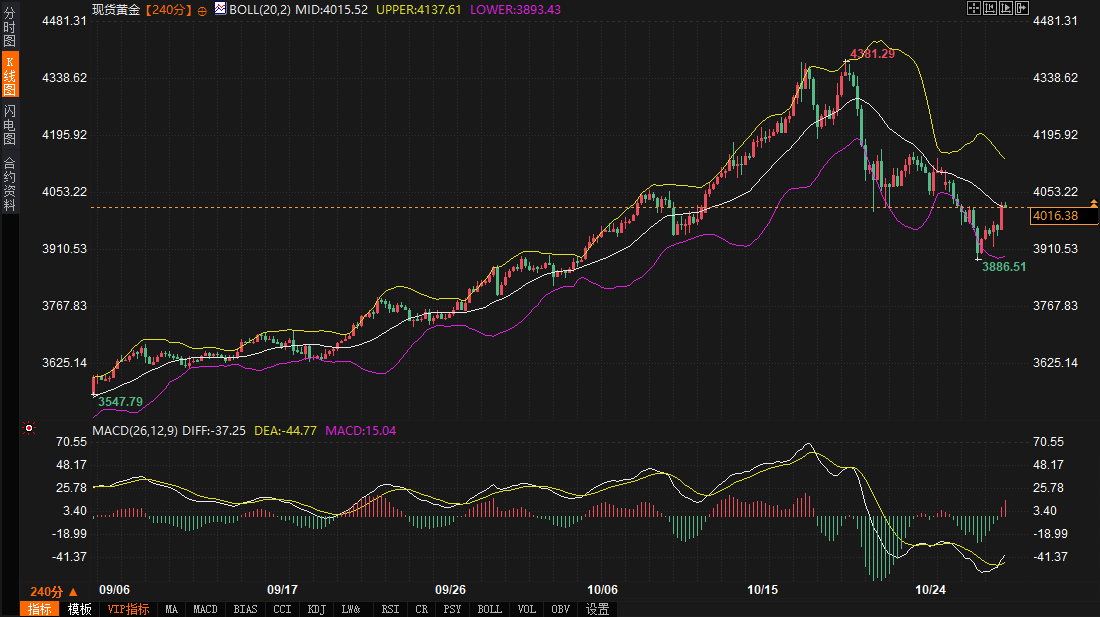Screen dimensions: 1100x617
Task: Click LOWER:3893.43 value
Action: click(515, 10)
